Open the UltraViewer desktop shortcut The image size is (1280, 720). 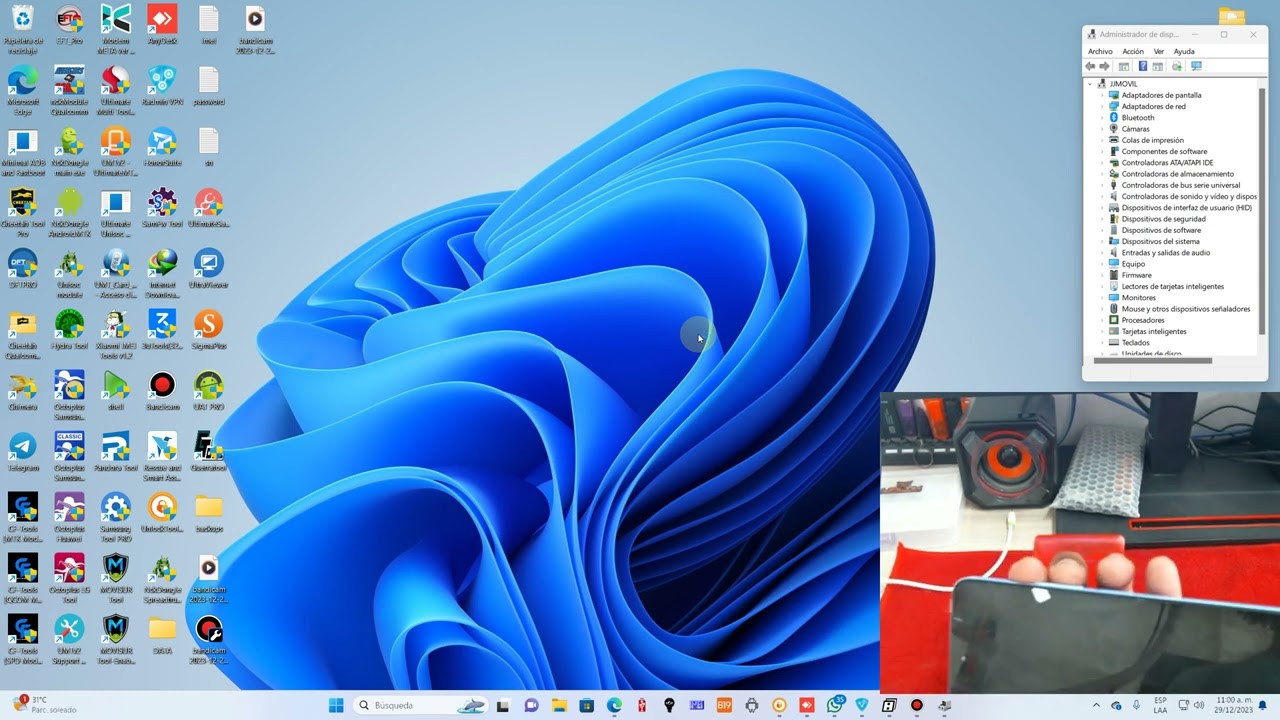pos(208,269)
